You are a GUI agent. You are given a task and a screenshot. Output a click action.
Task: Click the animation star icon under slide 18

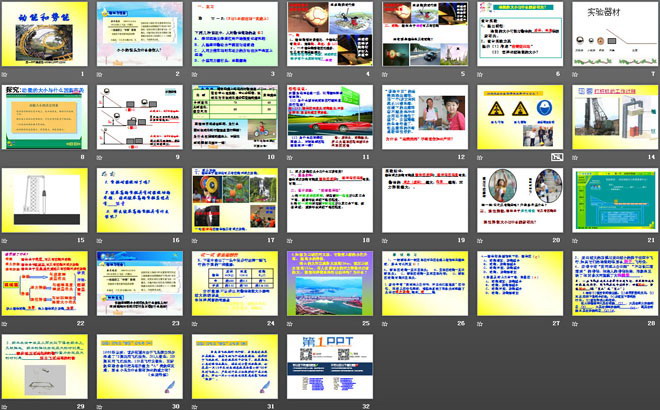point(290,241)
